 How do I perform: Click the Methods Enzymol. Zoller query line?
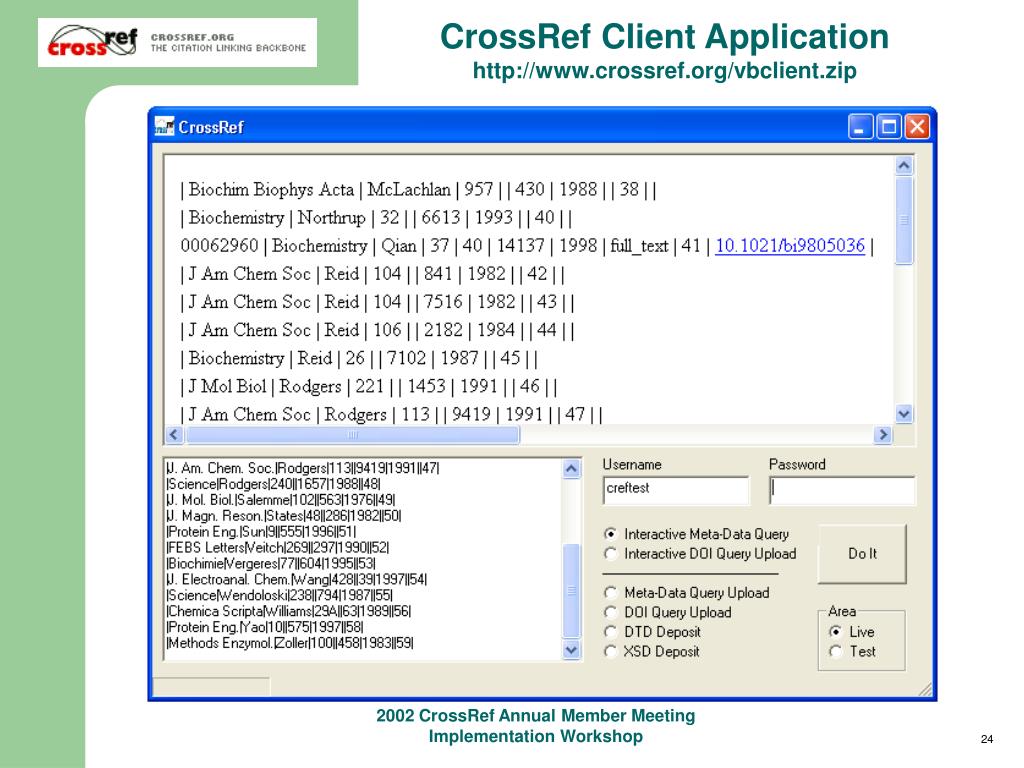tap(290, 643)
